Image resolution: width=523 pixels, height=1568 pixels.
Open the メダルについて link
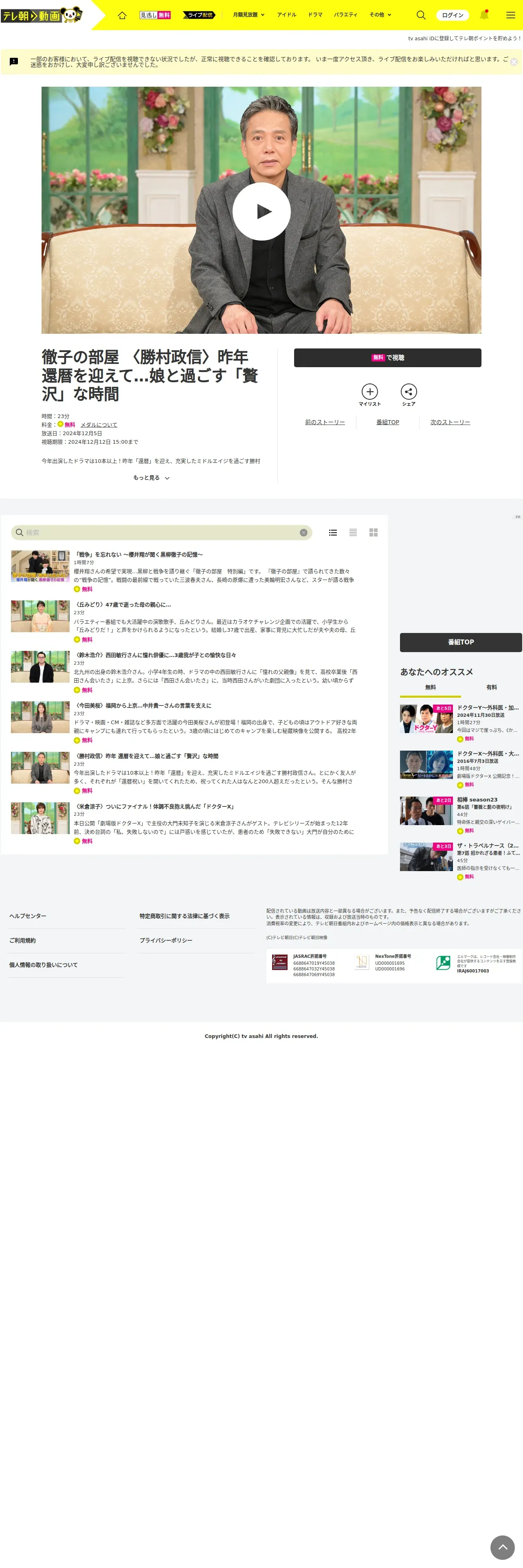coord(99,425)
